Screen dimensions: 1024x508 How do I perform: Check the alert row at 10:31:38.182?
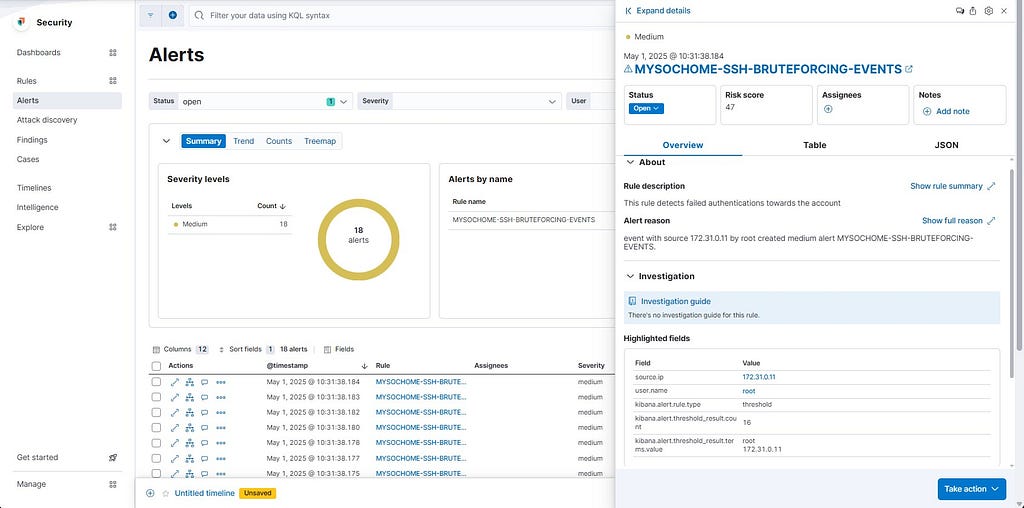[x=156, y=413]
